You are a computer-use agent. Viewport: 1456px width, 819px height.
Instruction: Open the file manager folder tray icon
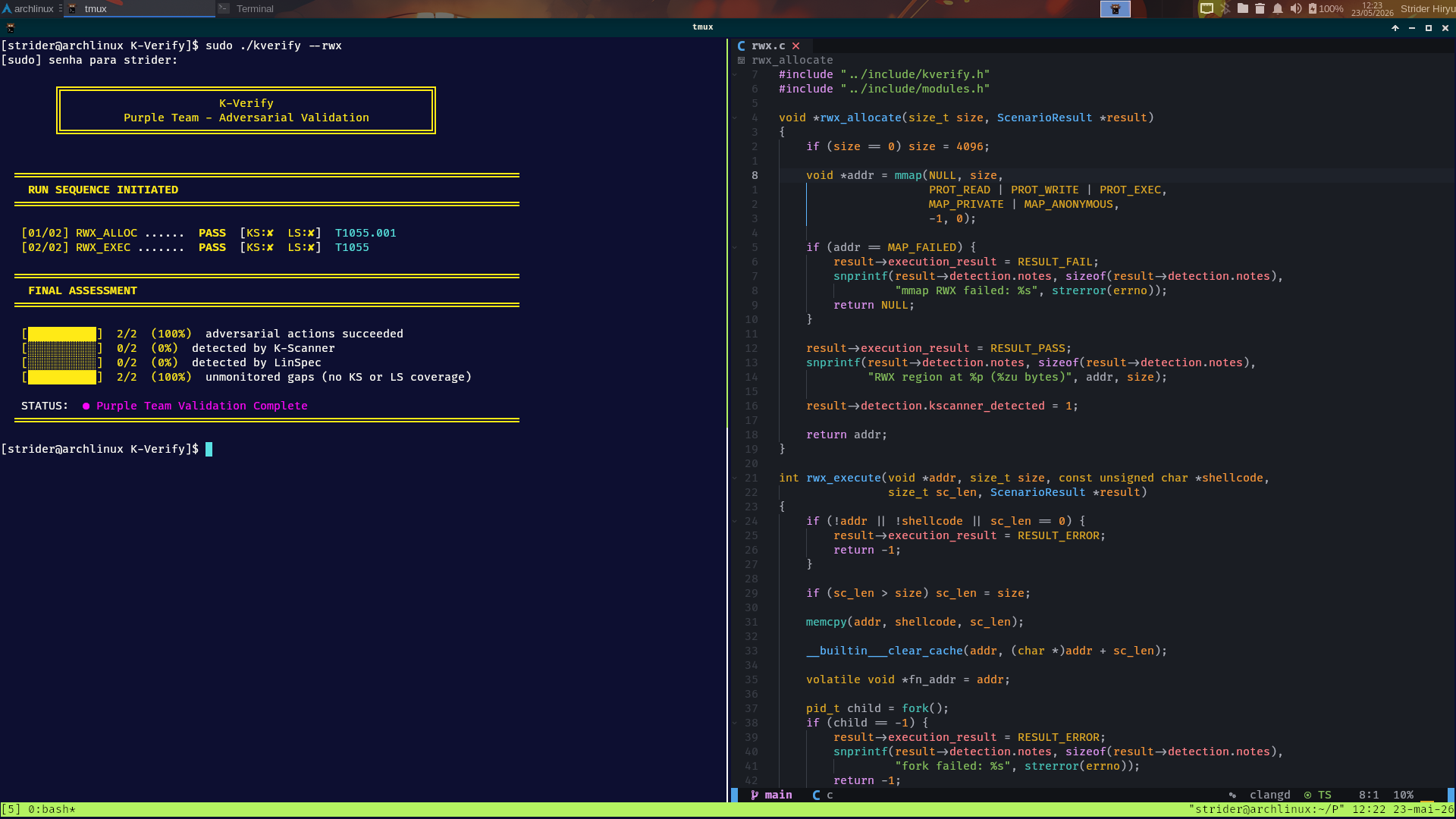click(1242, 8)
